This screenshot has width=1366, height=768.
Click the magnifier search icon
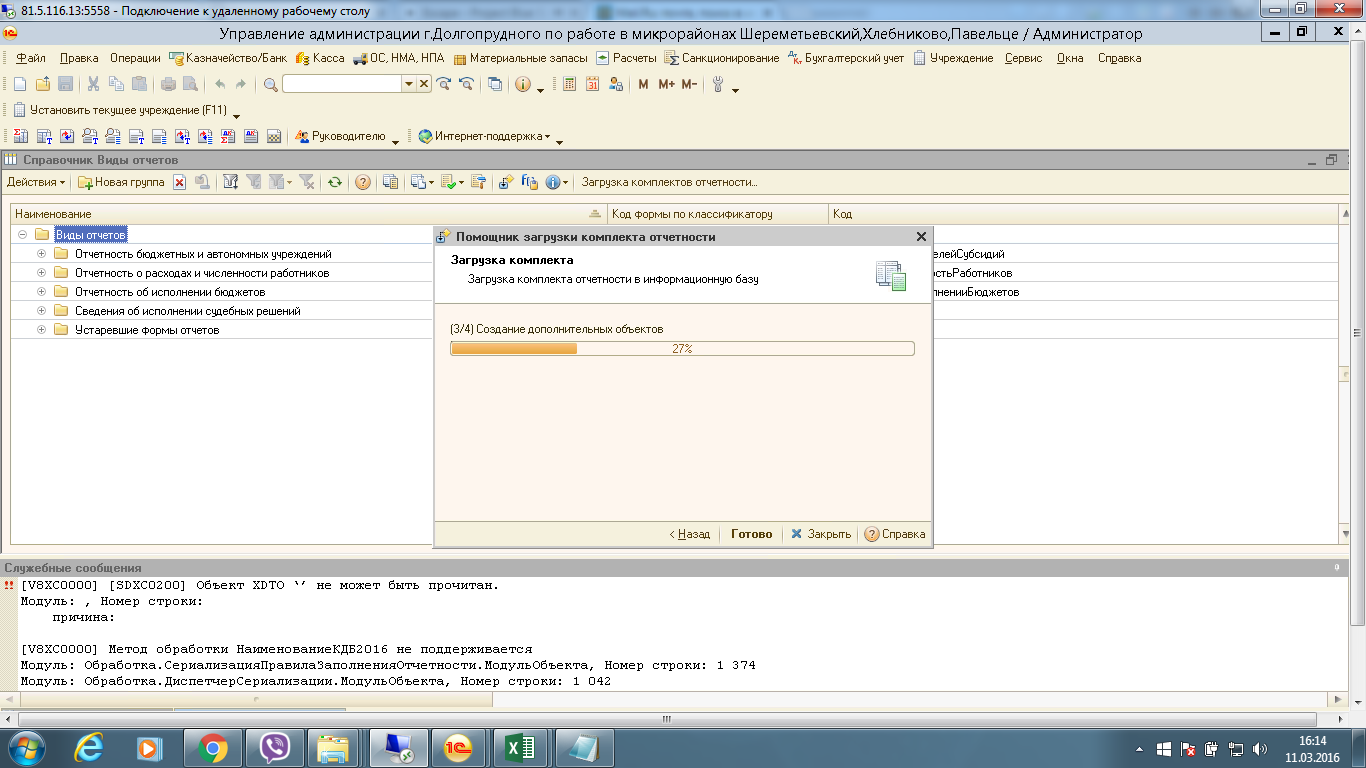click(x=271, y=85)
